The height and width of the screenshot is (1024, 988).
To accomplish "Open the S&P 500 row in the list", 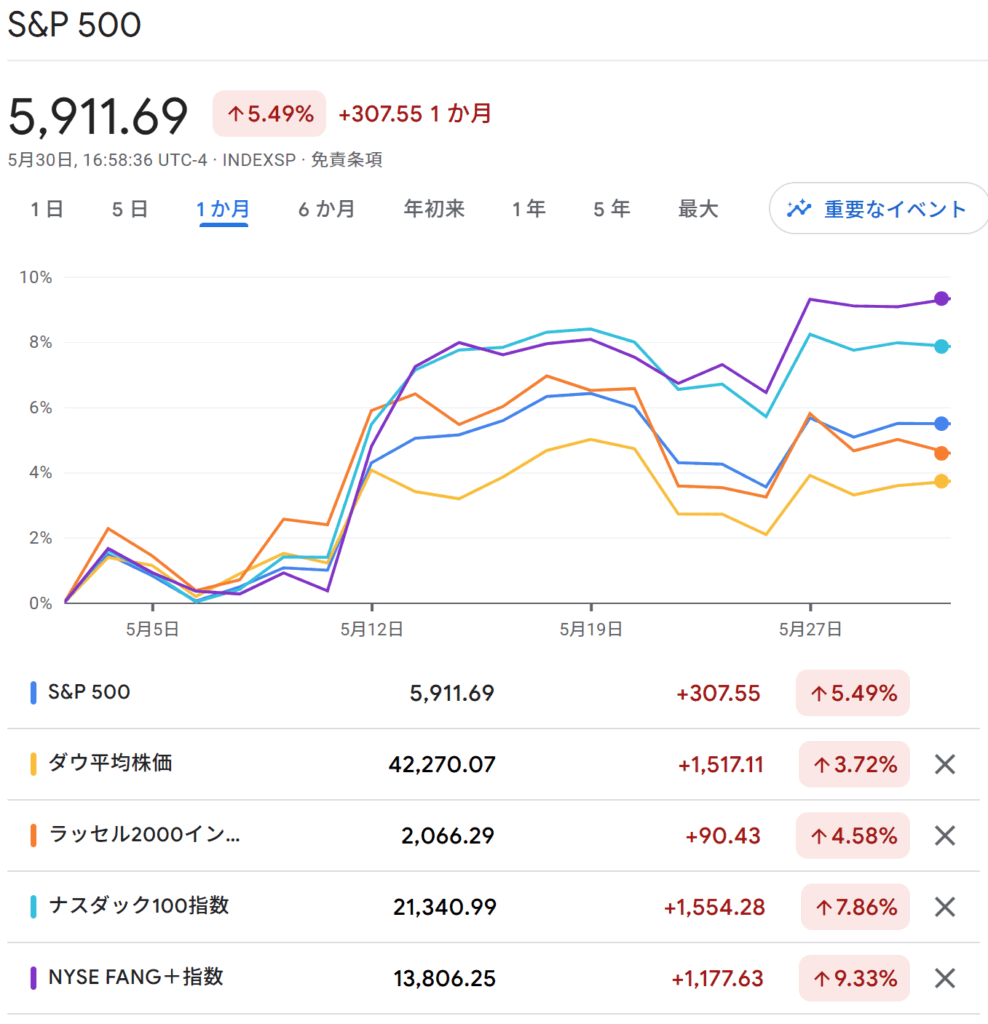I will coord(494,693).
